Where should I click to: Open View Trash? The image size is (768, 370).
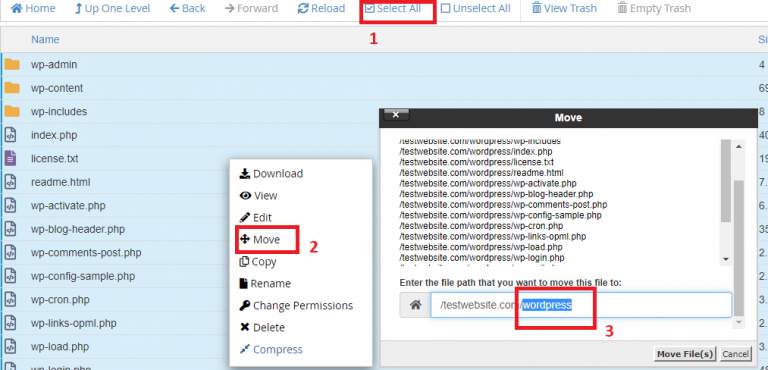point(564,8)
